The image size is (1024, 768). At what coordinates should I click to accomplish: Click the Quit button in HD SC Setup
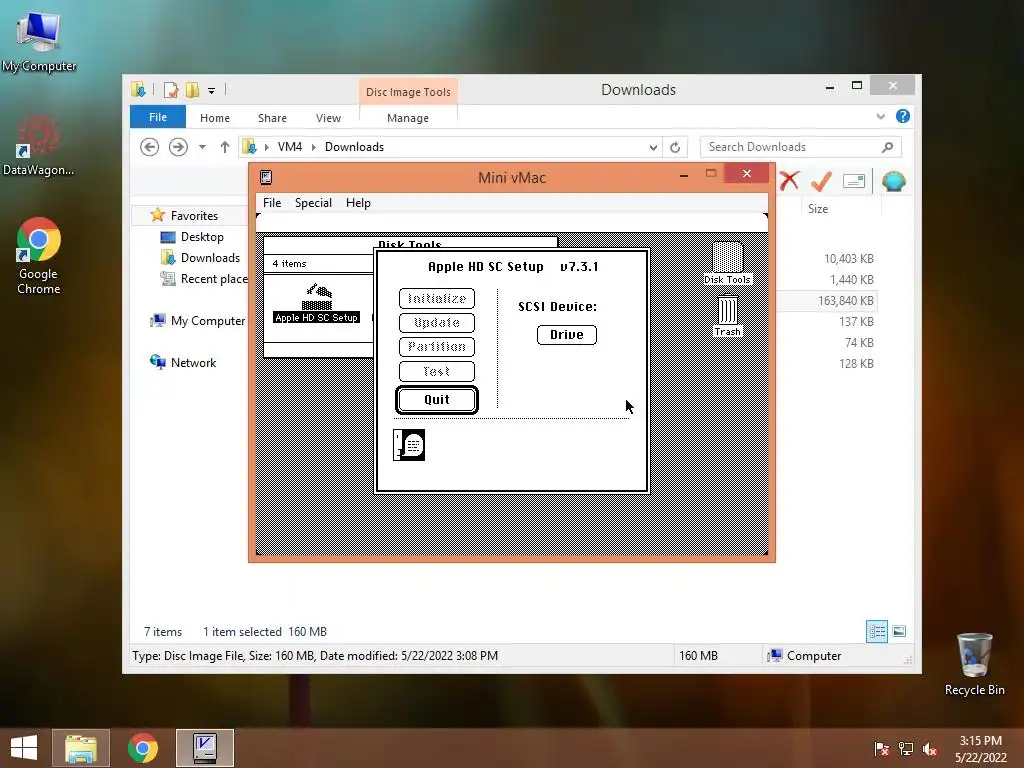437,400
